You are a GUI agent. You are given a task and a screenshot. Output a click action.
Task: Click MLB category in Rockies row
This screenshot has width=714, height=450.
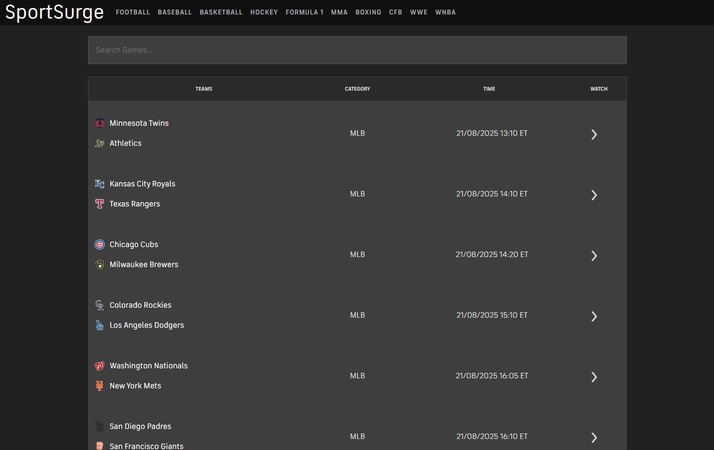pos(357,315)
